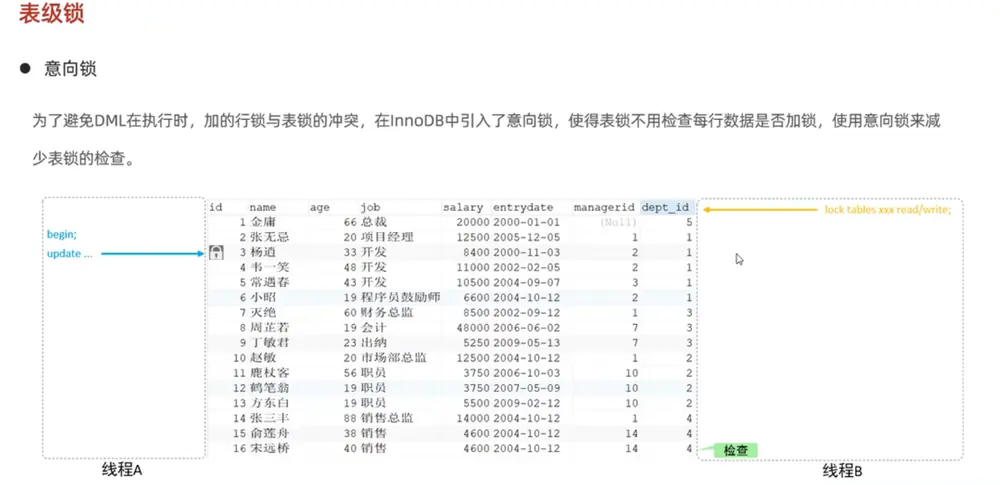Click the job cell 销售总监
The width and height of the screenshot is (1000, 485).
387,418
